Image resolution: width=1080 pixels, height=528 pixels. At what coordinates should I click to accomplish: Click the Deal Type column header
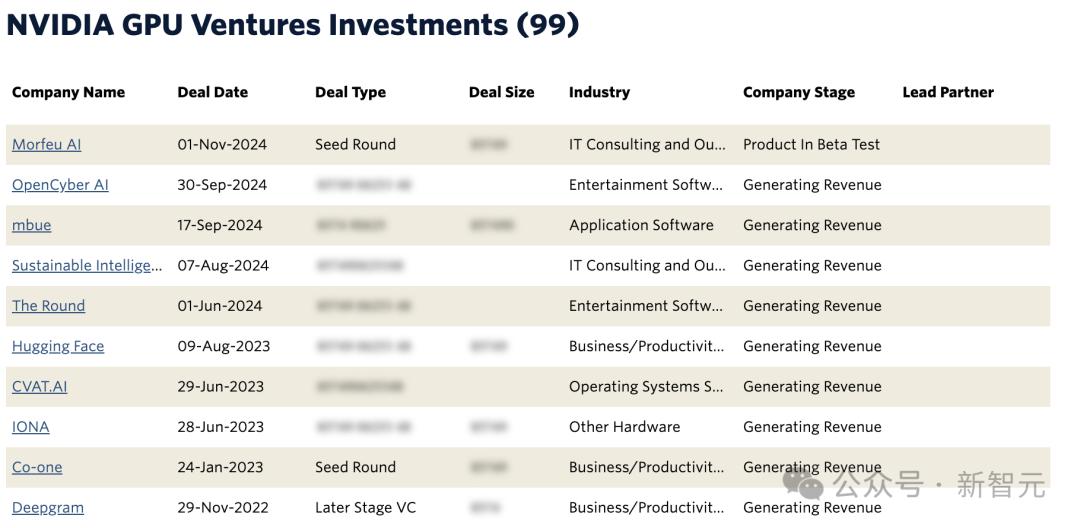coord(350,92)
